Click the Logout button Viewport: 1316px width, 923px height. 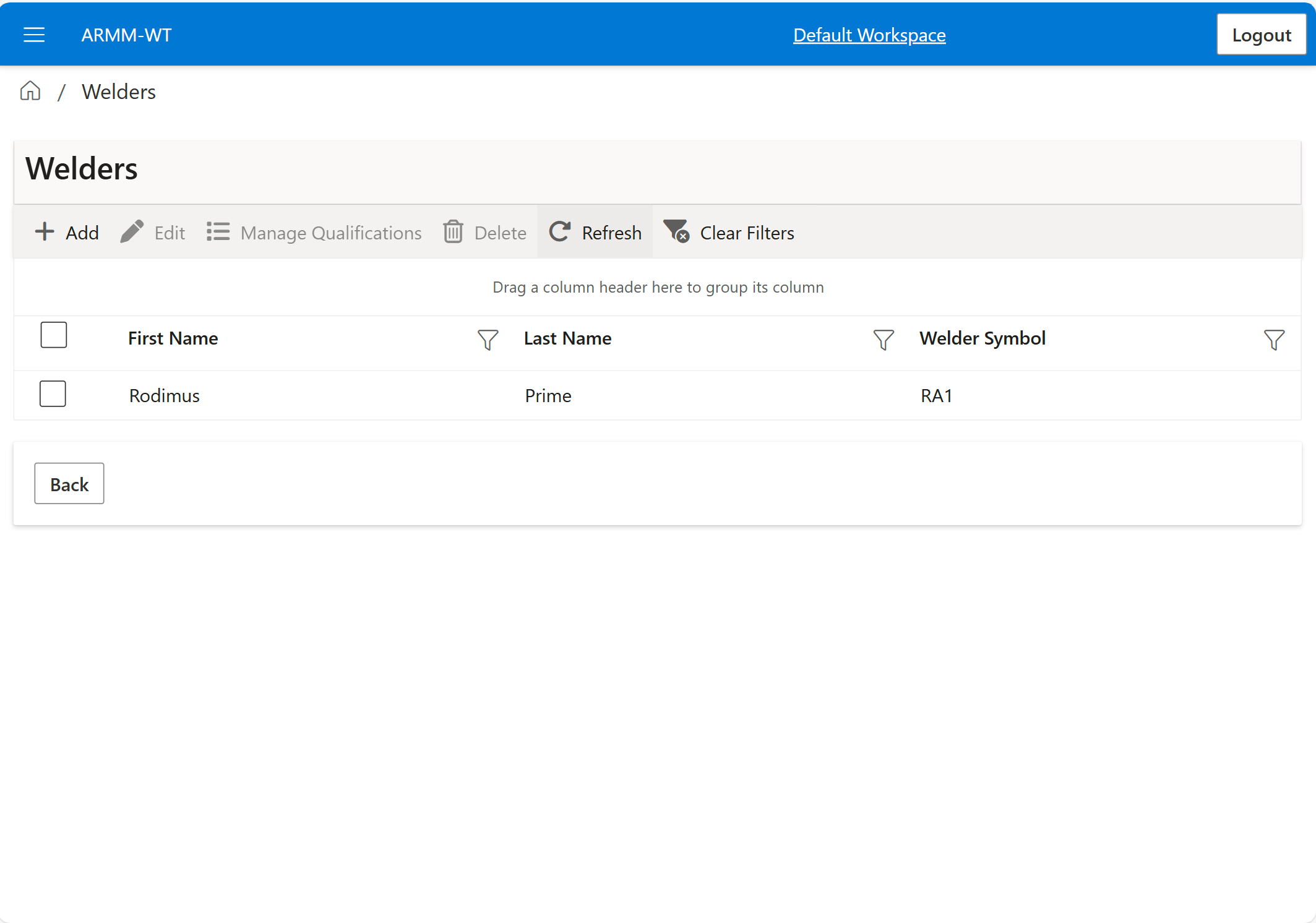click(x=1262, y=35)
